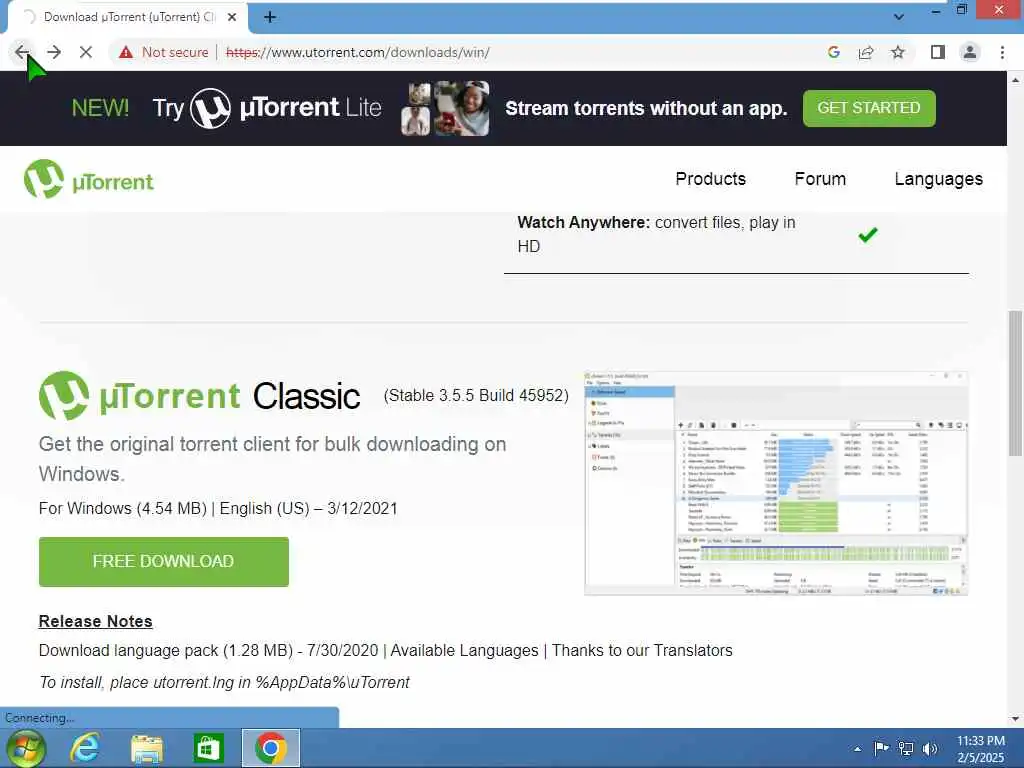
Task: Open Chrome's three-dot menu
Action: (x=1002, y=52)
